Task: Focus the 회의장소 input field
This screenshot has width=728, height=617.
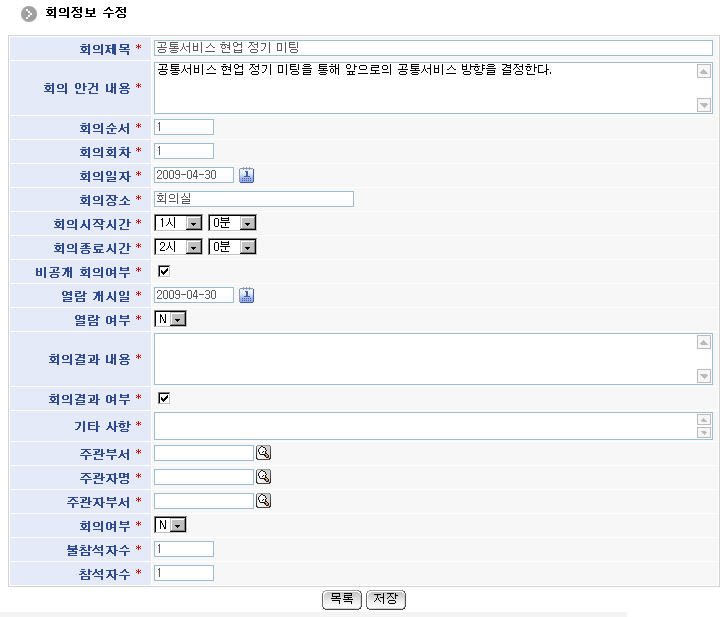Action: click(x=254, y=199)
